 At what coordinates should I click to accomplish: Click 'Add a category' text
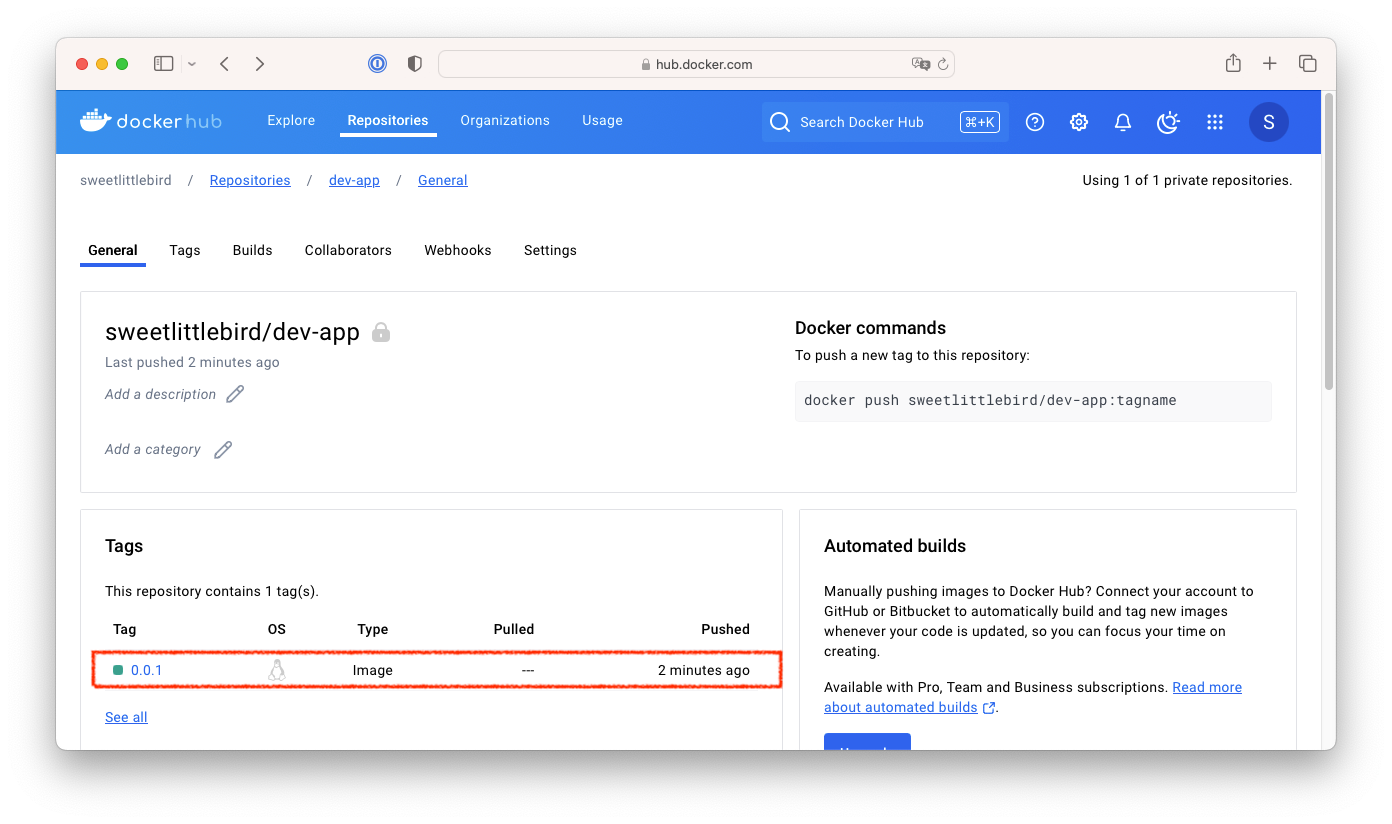[153, 450]
